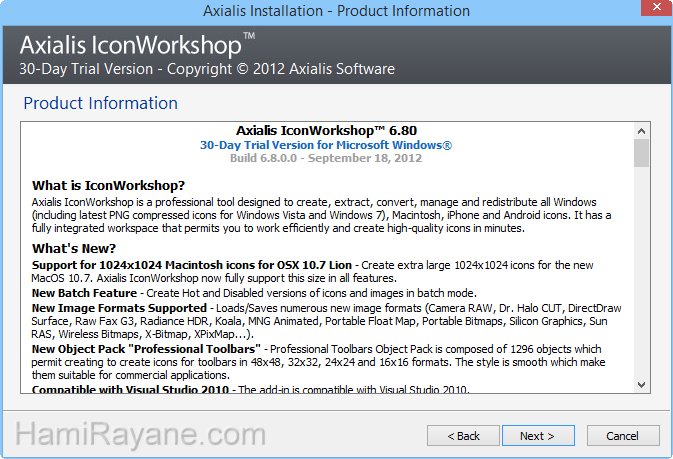Click the vertical scrollbar thumb
Image resolution: width=673 pixels, height=459 pixels.
pos(641,153)
